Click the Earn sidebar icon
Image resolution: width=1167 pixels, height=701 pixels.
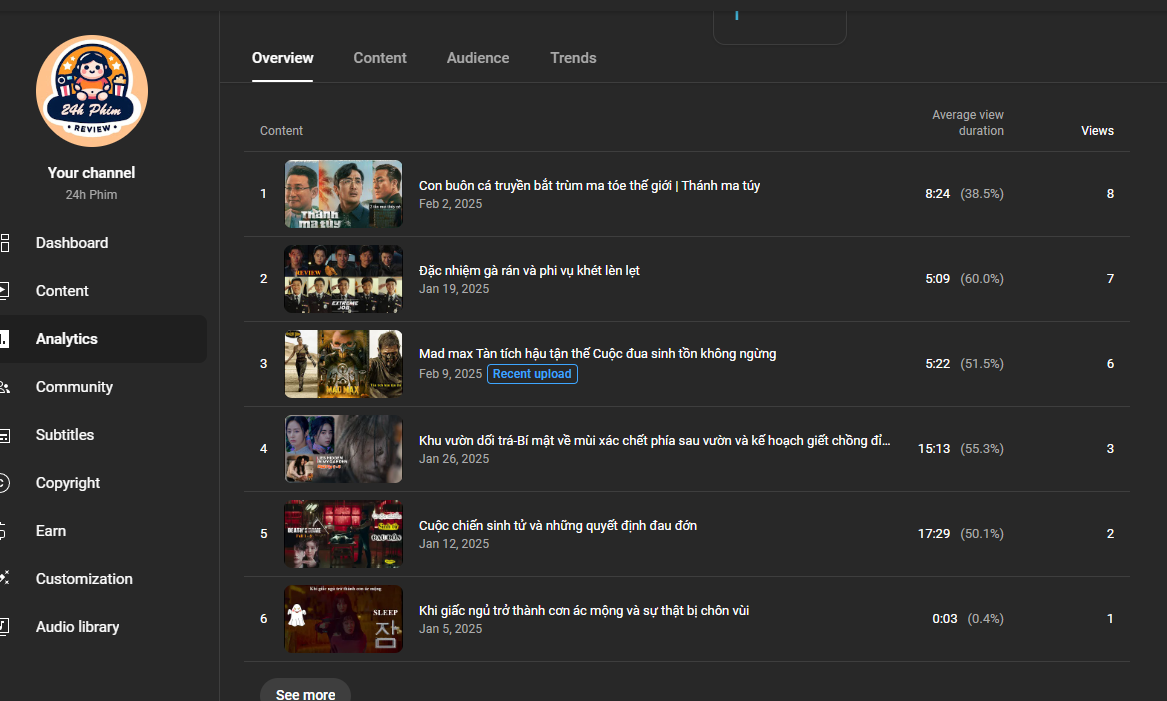pyautogui.click(x=5, y=531)
